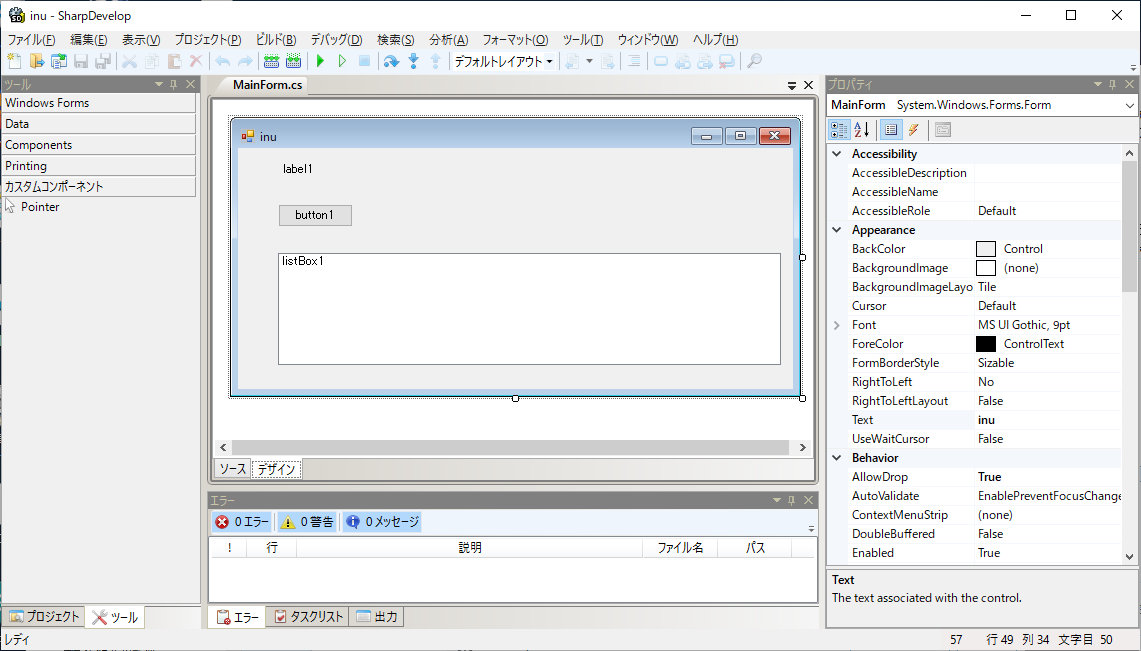The width and height of the screenshot is (1141, 651).
Task: Open the Windows Forms toolbox category
Action: [x=47, y=102]
